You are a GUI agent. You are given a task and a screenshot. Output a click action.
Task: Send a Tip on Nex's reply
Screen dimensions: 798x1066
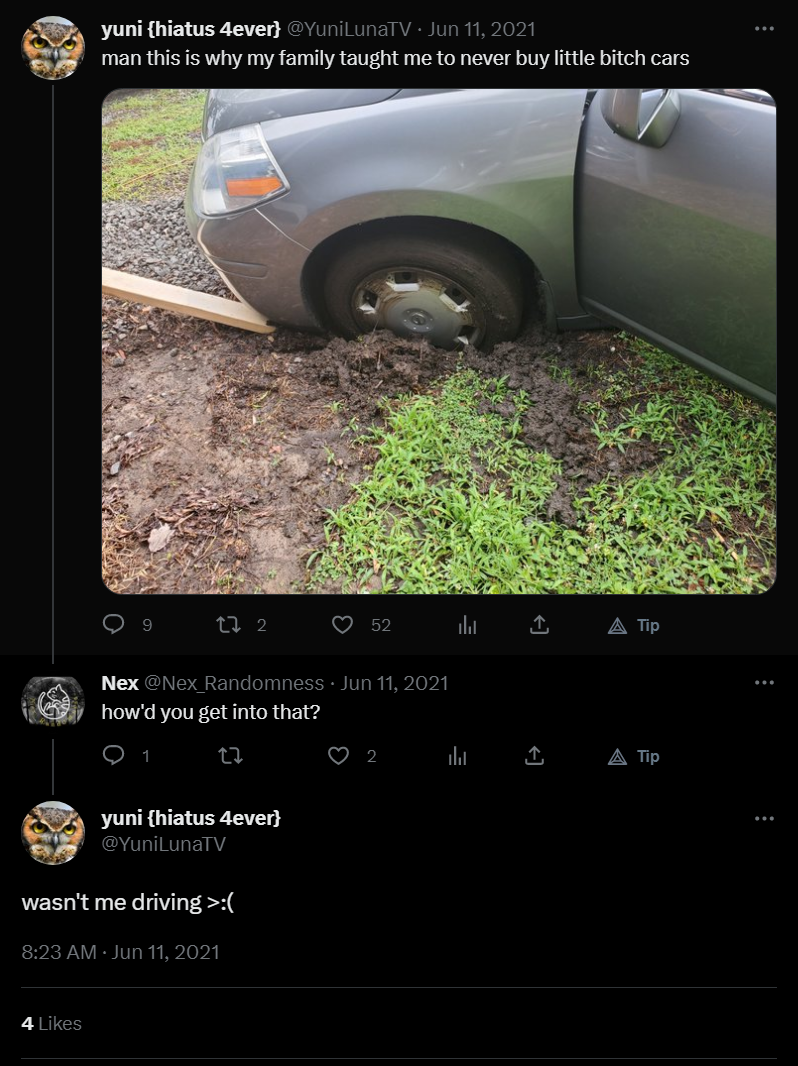[x=634, y=756]
